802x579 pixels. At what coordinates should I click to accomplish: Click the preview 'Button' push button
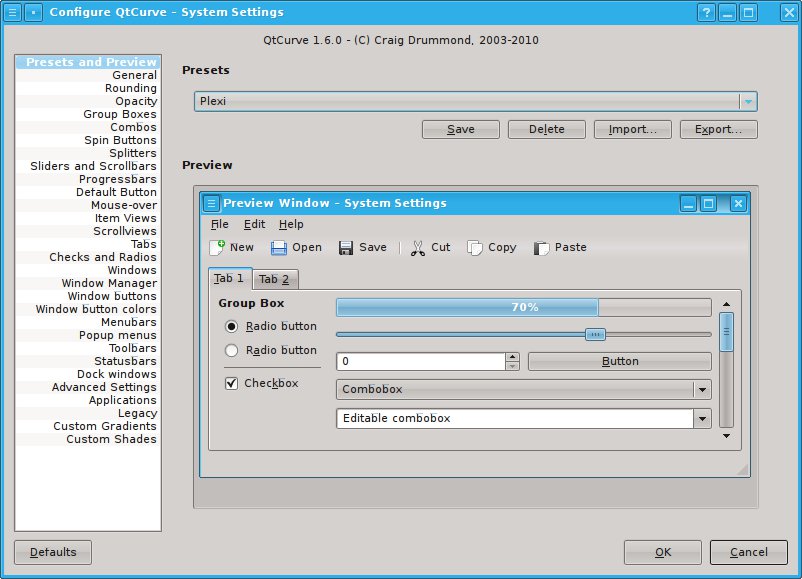click(619, 362)
